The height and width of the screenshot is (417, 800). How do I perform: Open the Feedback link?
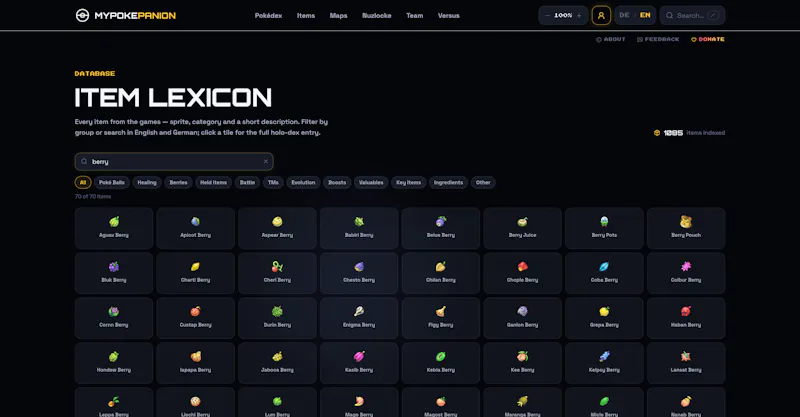[658, 39]
